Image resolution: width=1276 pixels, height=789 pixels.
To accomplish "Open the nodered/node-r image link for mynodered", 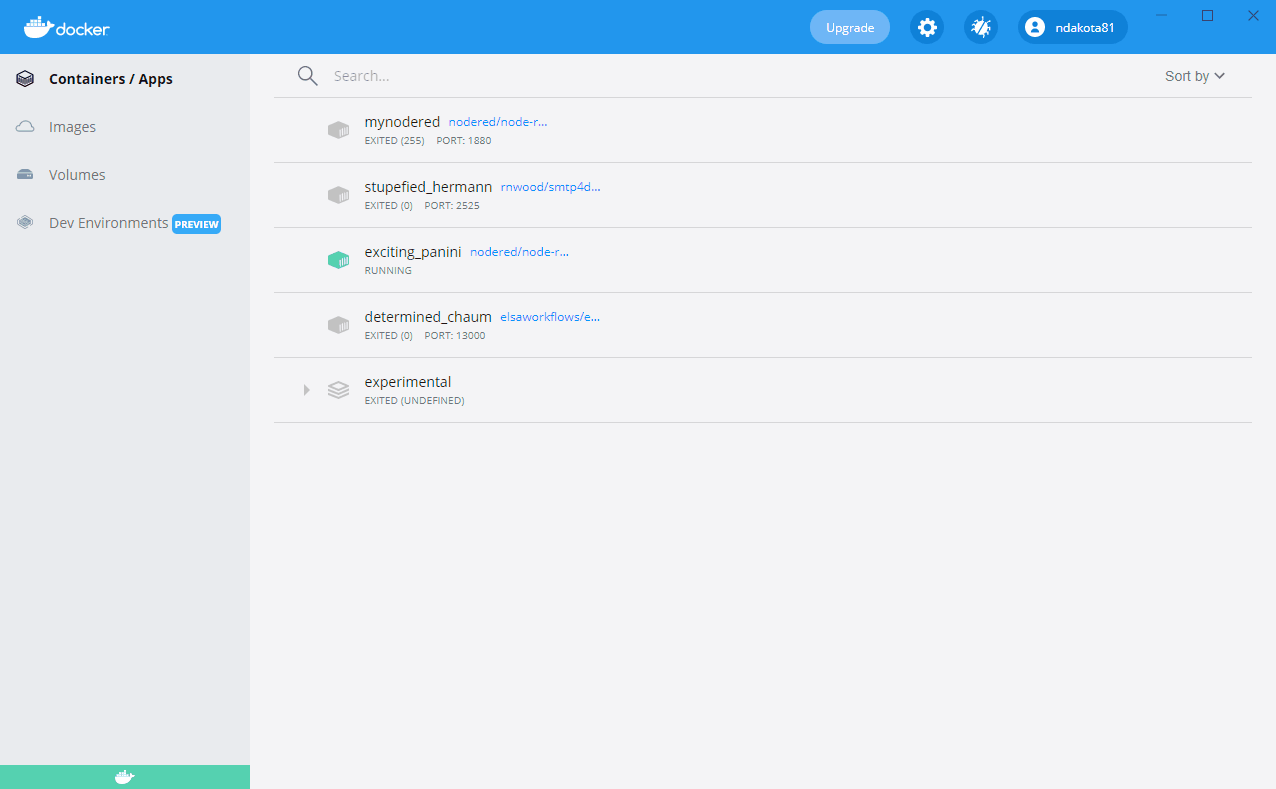I will click(498, 121).
